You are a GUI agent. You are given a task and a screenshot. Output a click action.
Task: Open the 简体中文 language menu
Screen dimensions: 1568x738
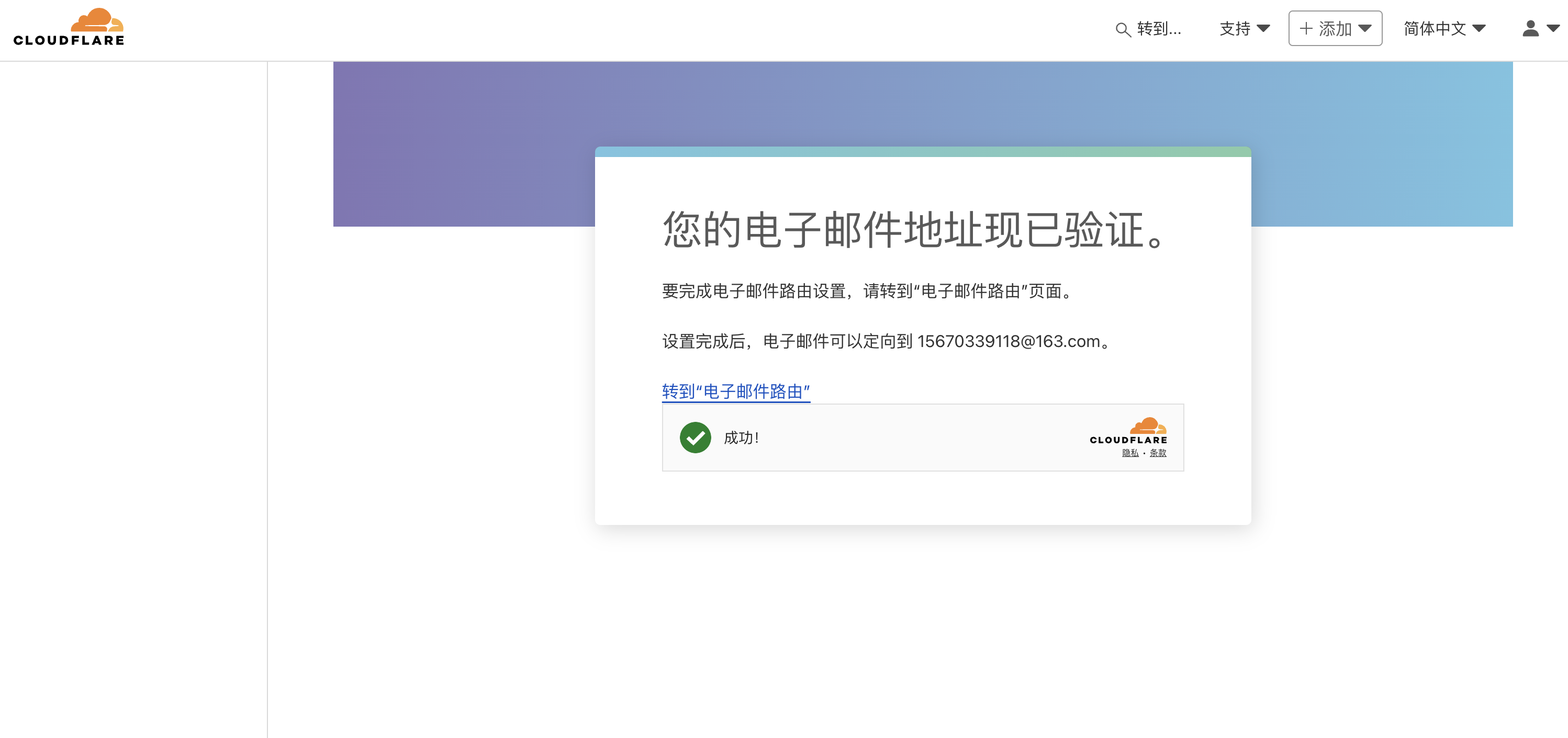click(x=1435, y=29)
